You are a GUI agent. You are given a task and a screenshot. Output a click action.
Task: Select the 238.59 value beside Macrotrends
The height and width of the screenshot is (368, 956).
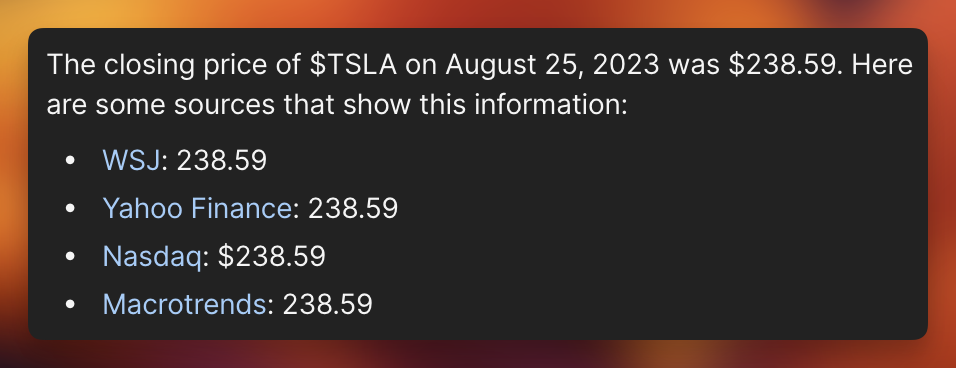(x=327, y=303)
